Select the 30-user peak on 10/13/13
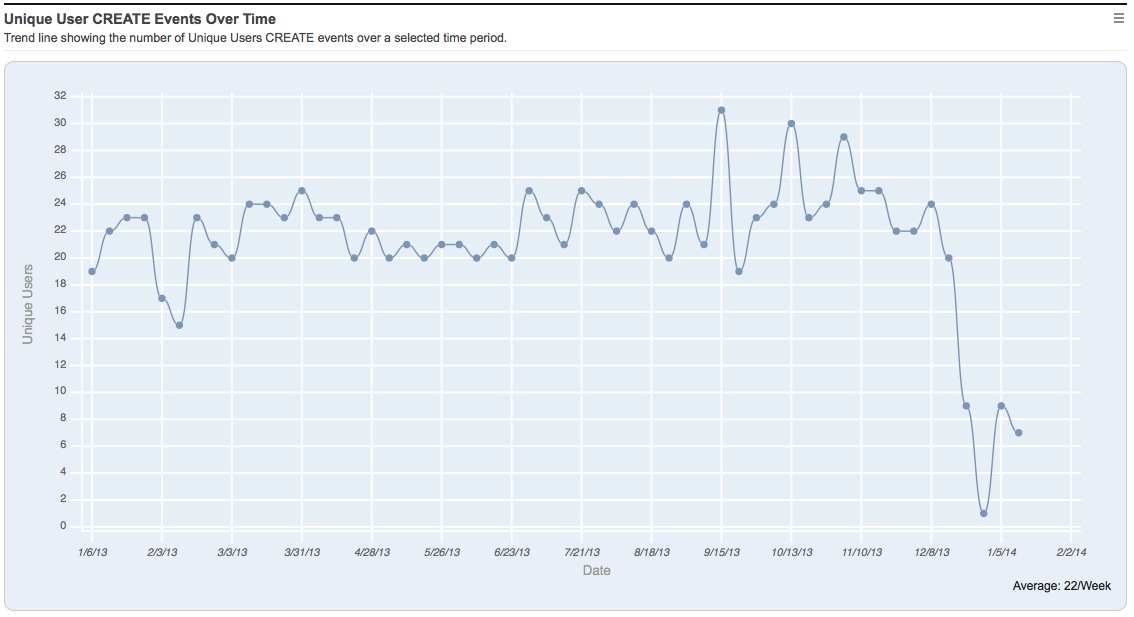This screenshot has width=1134, height=617. pyautogui.click(x=791, y=124)
